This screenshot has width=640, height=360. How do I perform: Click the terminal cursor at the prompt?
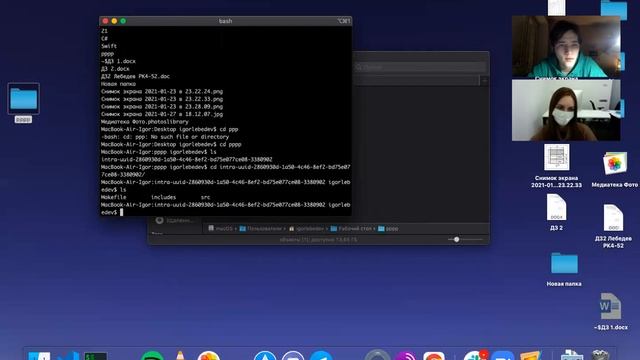pyautogui.click(x=121, y=212)
